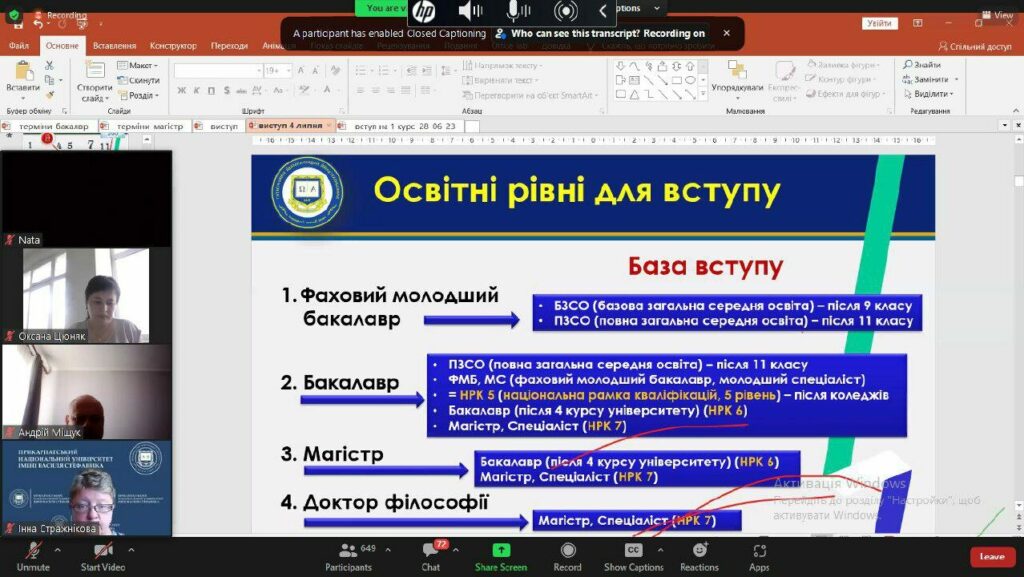Expand audio options arrow beside Unmute

(58, 549)
